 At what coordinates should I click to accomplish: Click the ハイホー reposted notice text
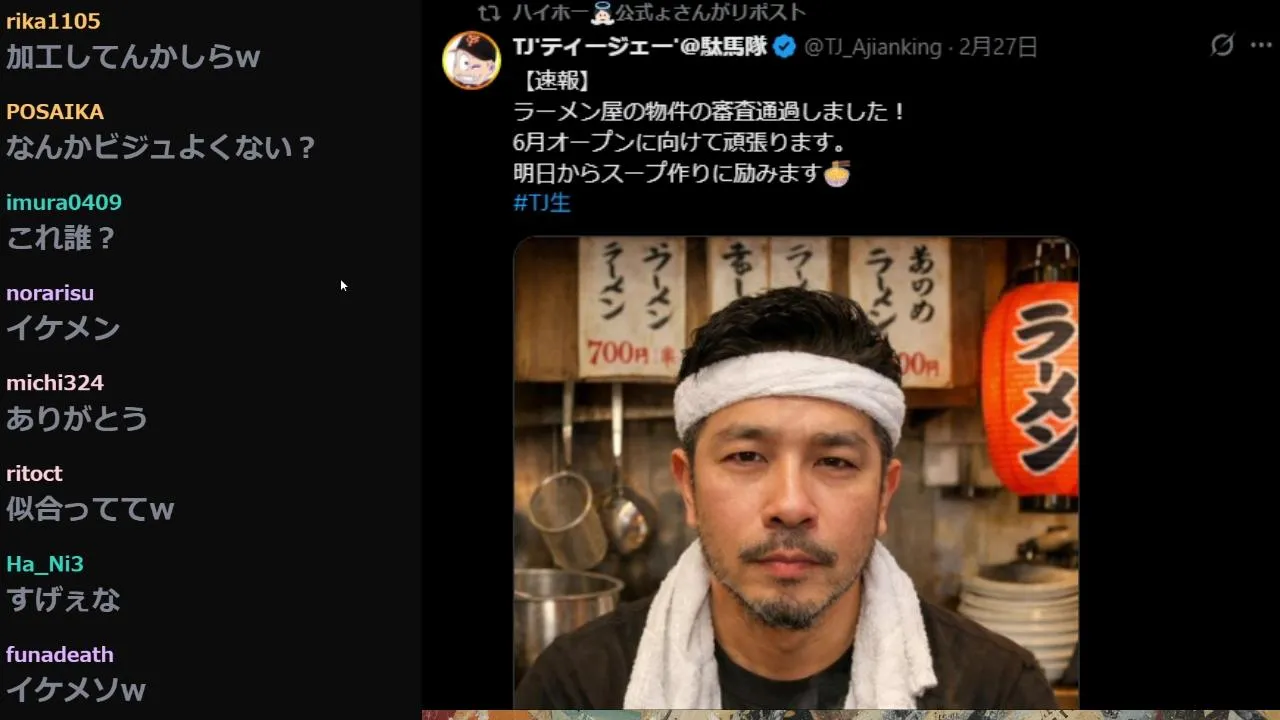[x=659, y=13]
